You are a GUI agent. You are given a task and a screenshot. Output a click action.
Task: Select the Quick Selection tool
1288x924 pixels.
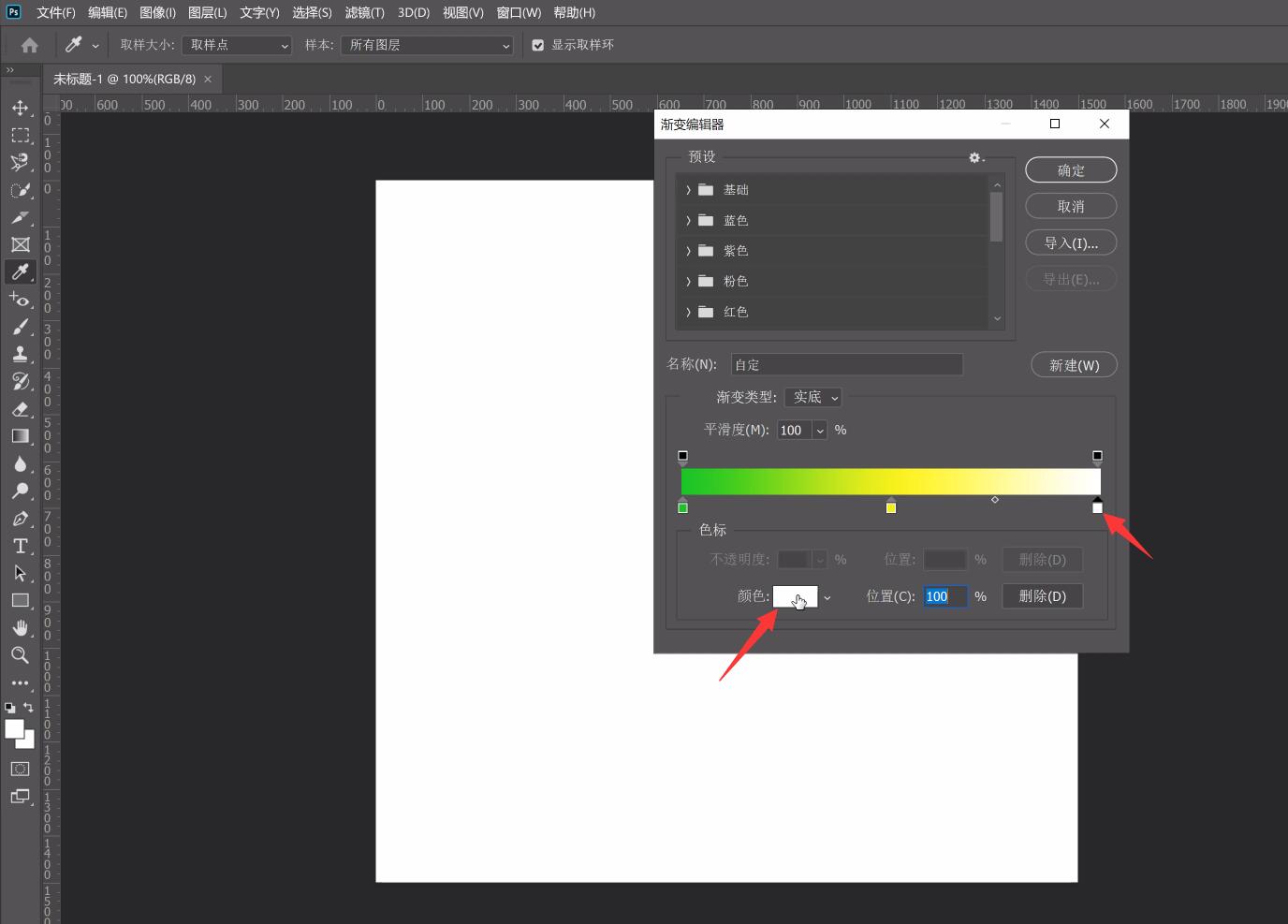click(x=20, y=190)
